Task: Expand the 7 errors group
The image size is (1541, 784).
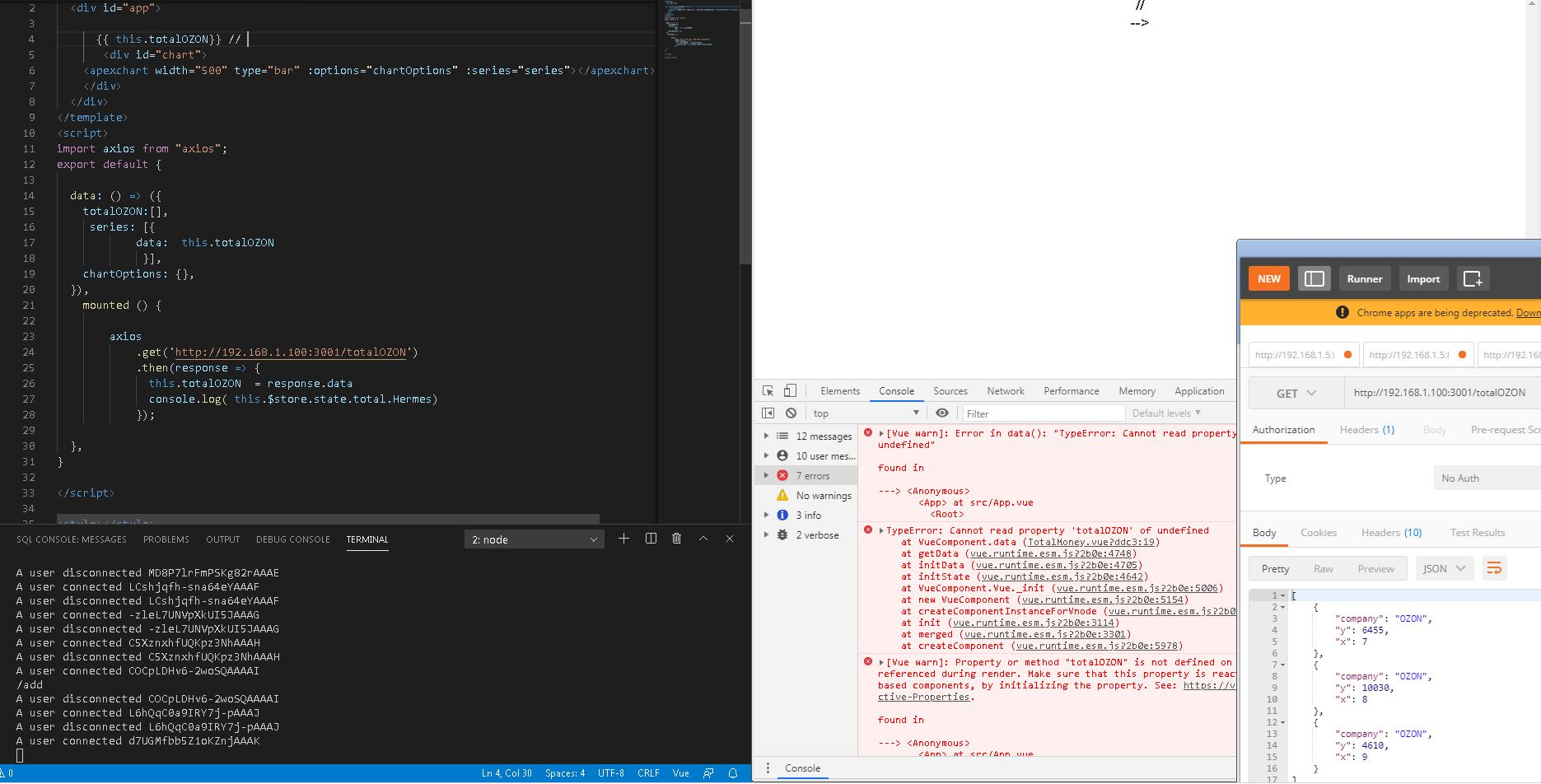Action: tap(766, 475)
